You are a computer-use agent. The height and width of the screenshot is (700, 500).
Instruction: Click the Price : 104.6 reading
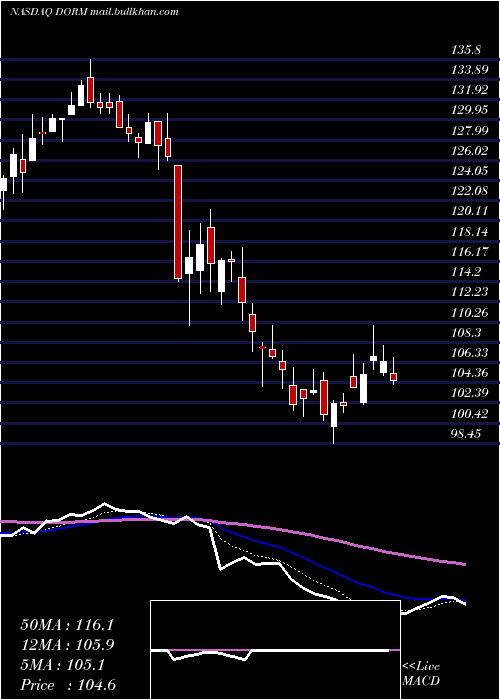68,685
